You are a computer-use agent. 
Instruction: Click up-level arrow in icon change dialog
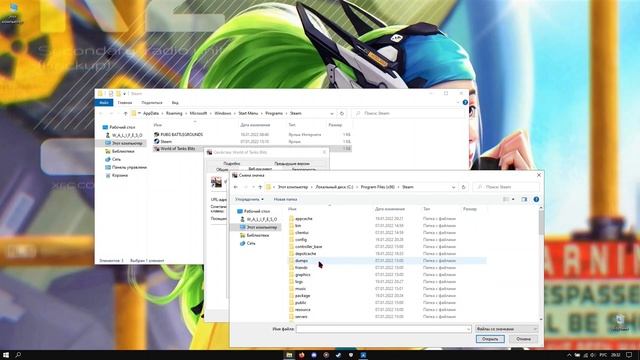coord(260,187)
